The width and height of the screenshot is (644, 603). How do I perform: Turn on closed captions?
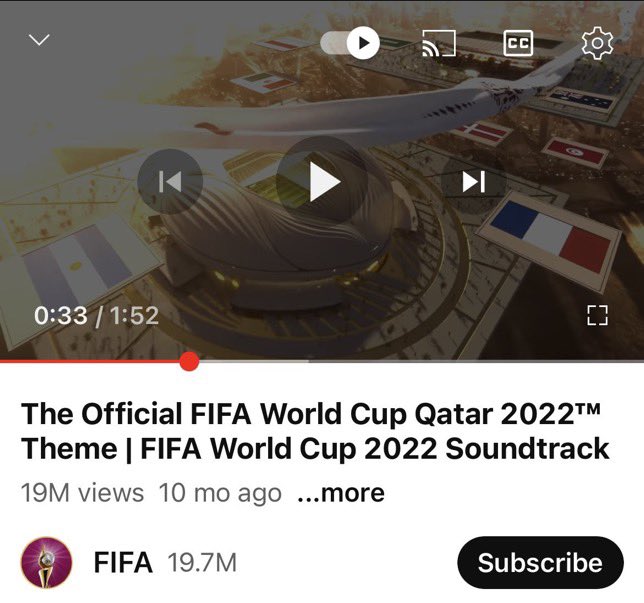[x=518, y=43]
